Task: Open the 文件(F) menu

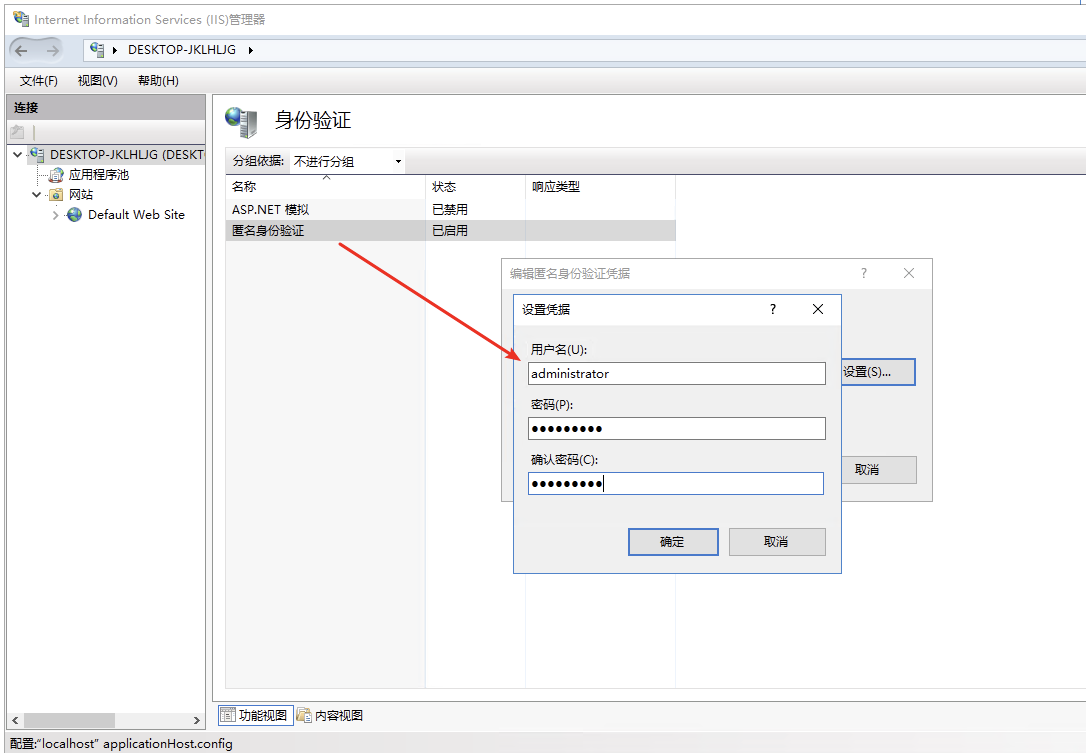Action: (x=39, y=80)
